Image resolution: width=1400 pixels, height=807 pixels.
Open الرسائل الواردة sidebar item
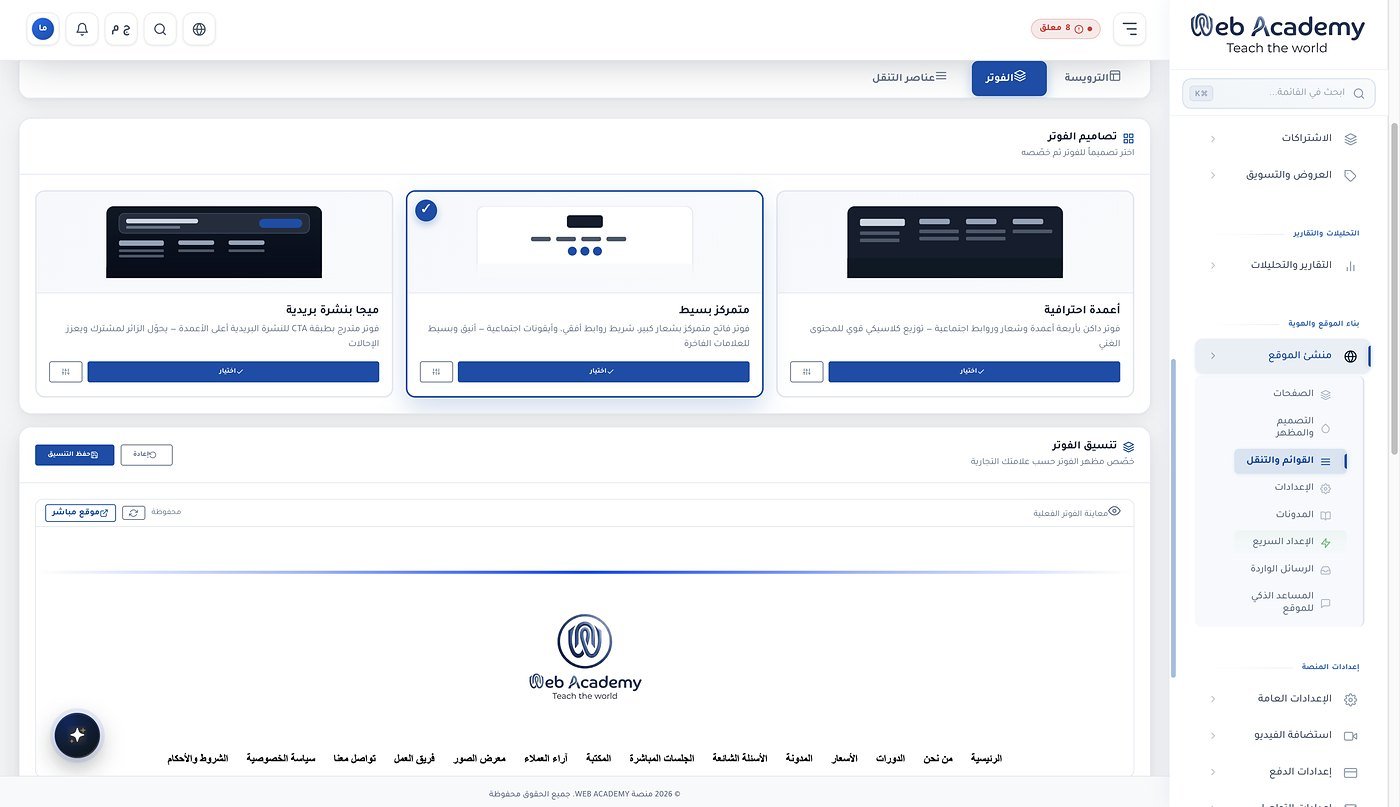click(x=1291, y=569)
